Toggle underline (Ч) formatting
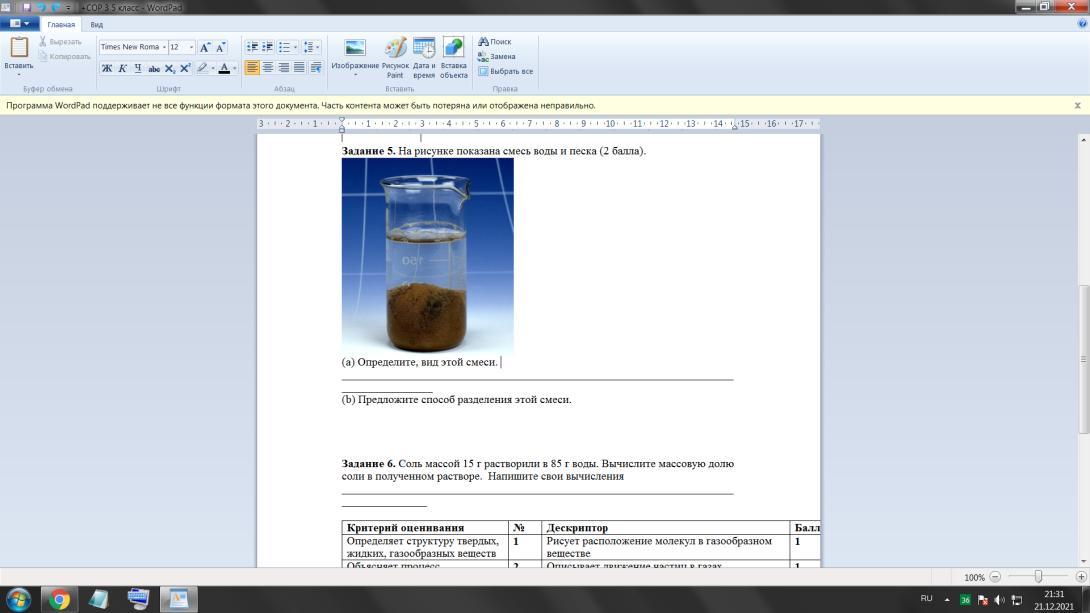Viewport: 1090px width, 613px height. [138, 68]
